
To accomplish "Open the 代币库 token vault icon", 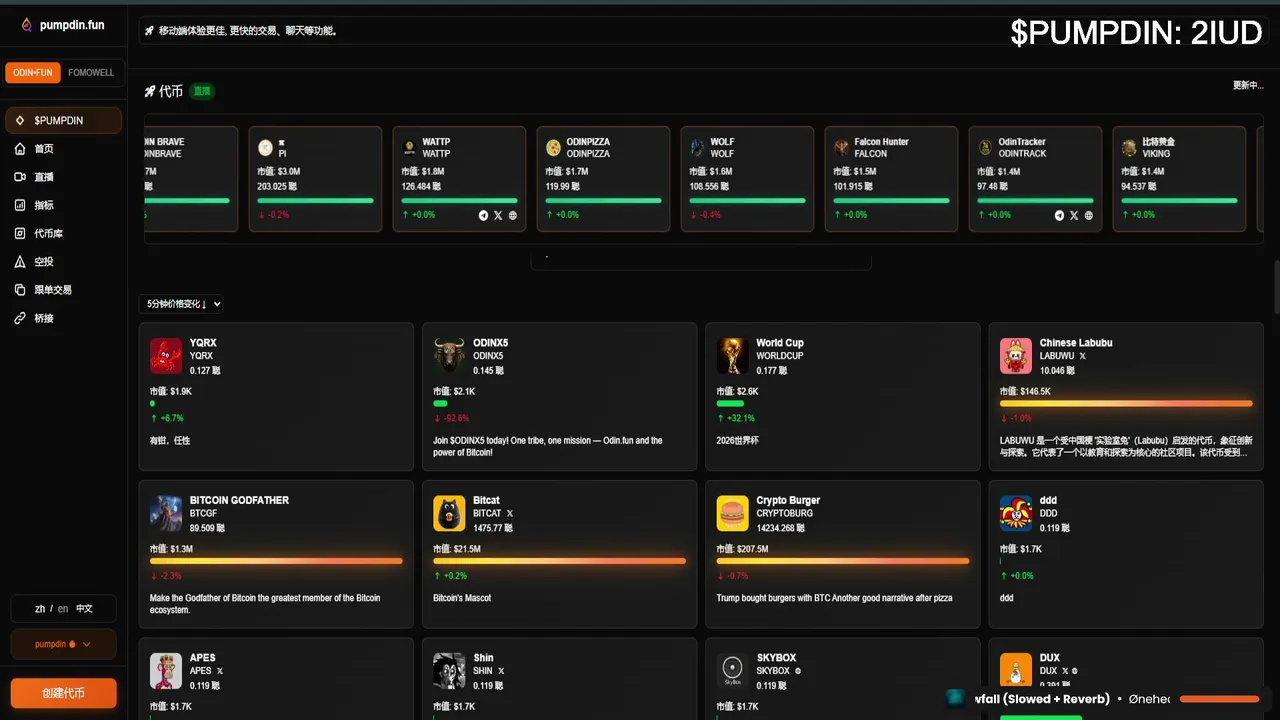I will pos(20,233).
